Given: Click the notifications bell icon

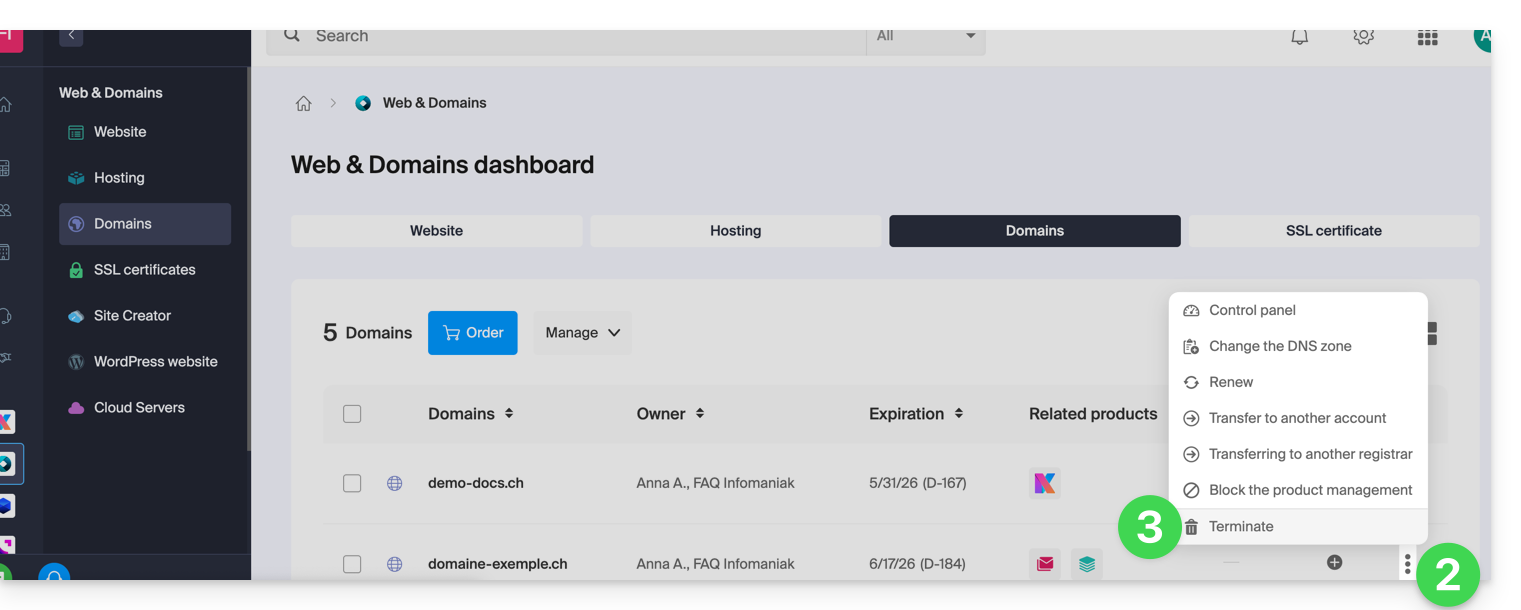Looking at the screenshot, I should pos(1299,37).
